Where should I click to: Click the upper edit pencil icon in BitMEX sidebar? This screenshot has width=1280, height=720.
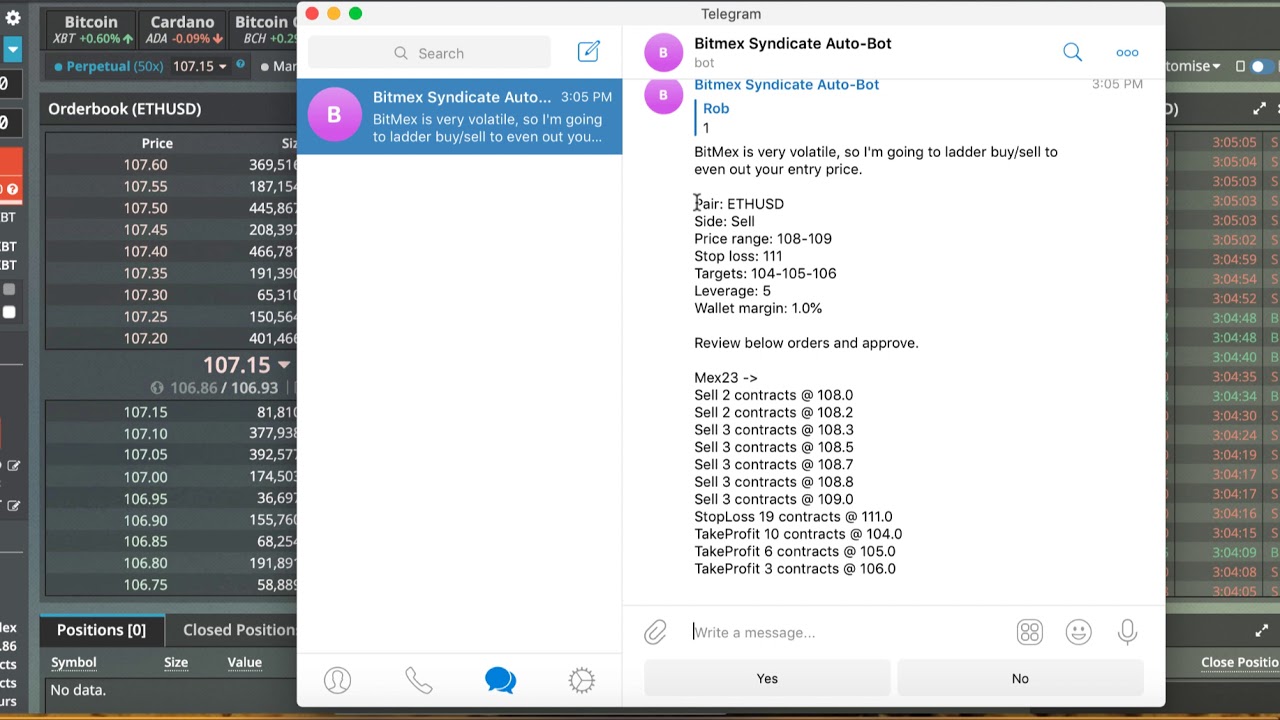[13, 466]
